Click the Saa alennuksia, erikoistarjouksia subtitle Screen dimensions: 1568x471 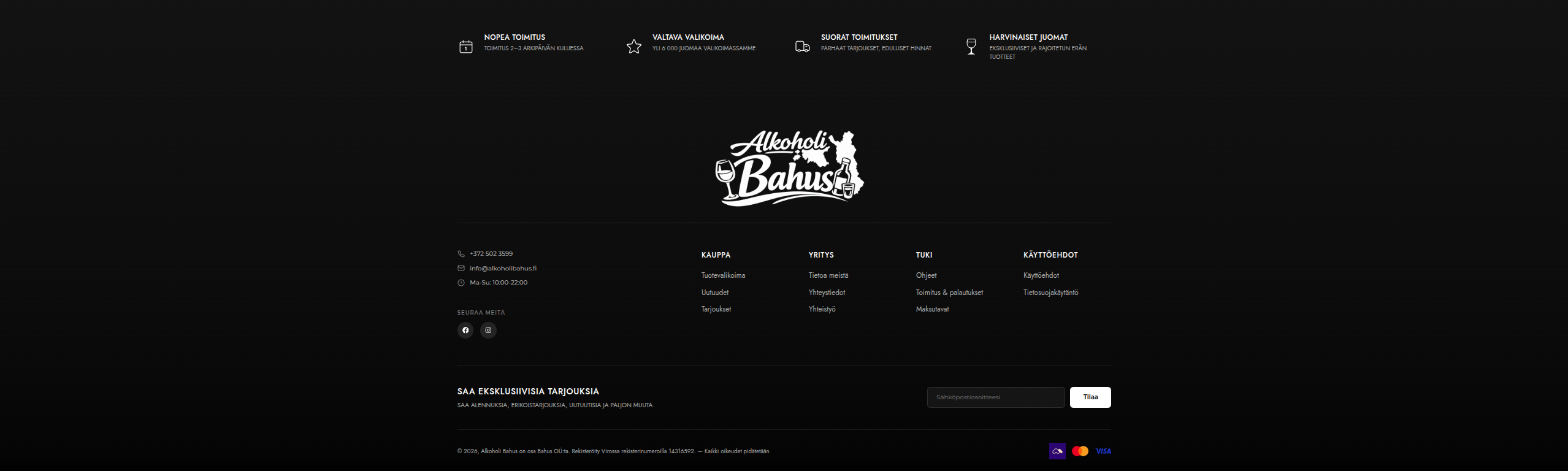coord(554,405)
